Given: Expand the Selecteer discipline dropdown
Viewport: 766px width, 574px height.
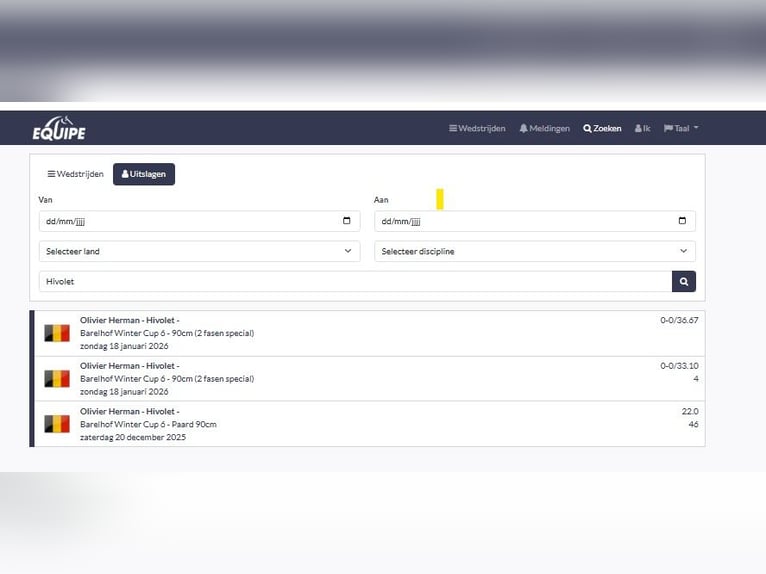Looking at the screenshot, I should coord(535,252).
